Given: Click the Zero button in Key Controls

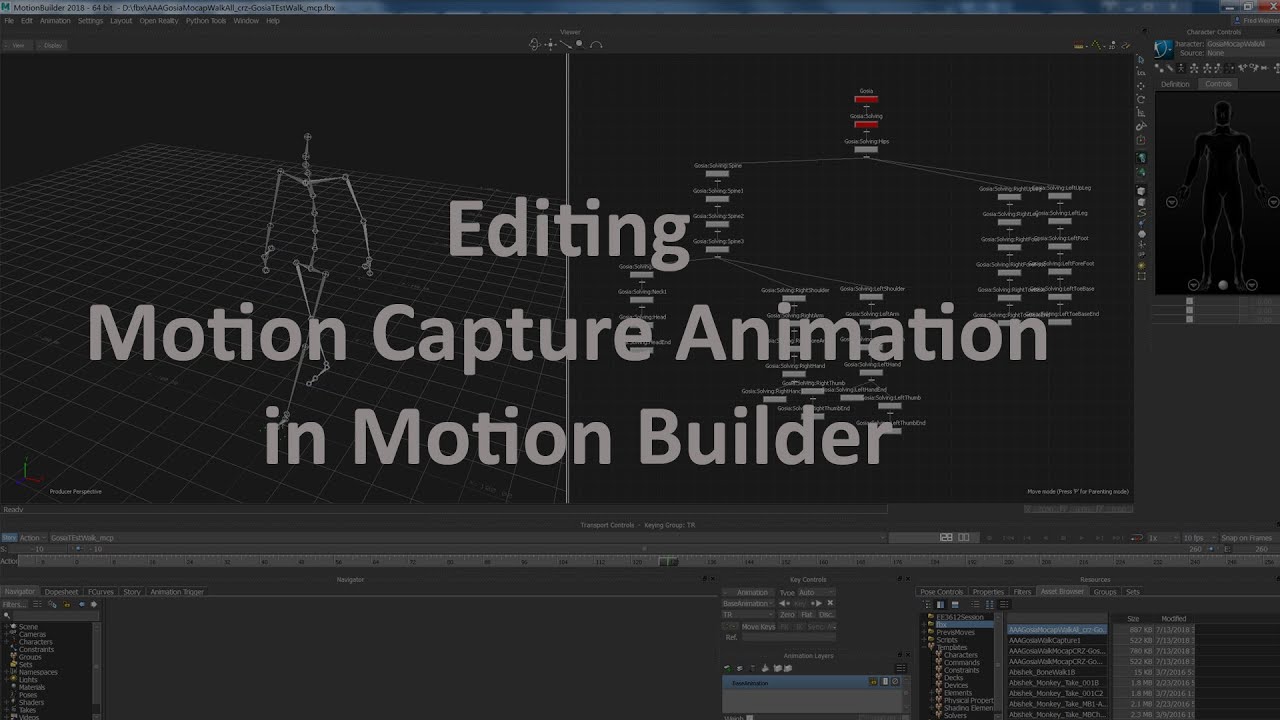Looking at the screenshot, I should (787, 615).
